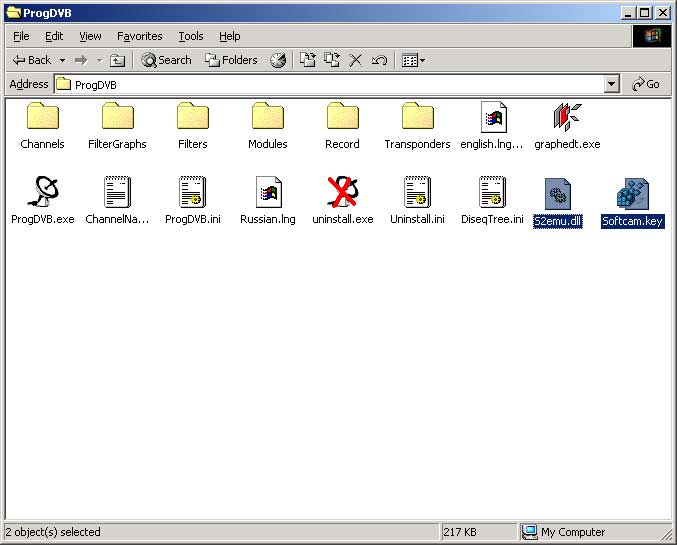This screenshot has width=677, height=545.
Task: Open the Edit menu
Action: [54, 36]
